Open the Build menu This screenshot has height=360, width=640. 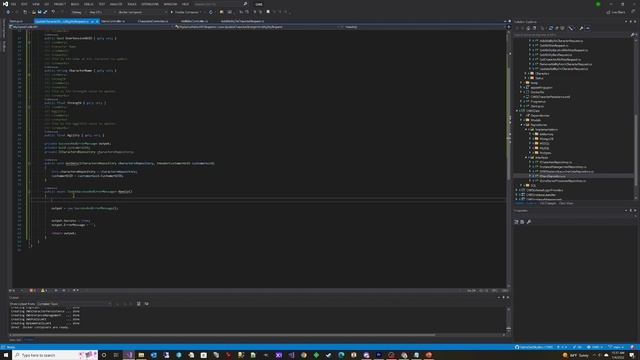[75, 4]
